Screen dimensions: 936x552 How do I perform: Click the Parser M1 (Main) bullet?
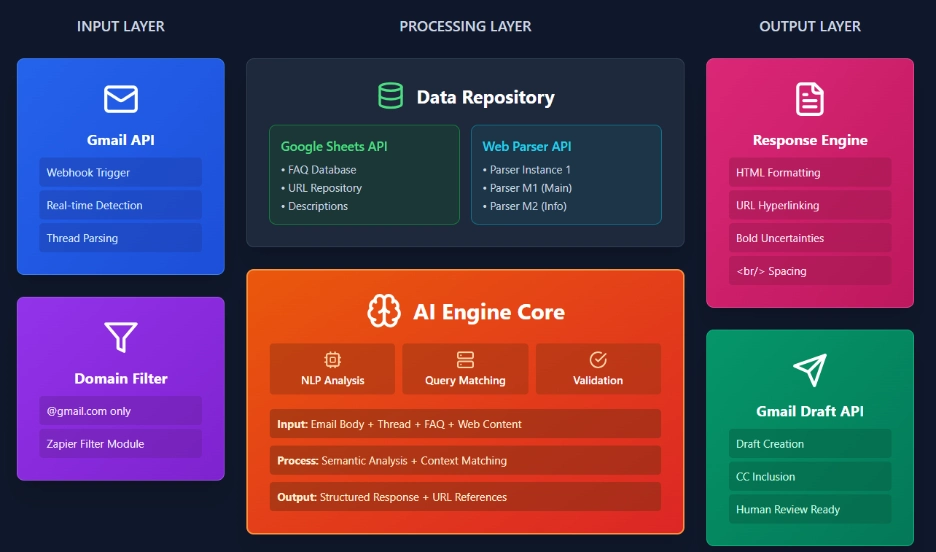click(527, 188)
